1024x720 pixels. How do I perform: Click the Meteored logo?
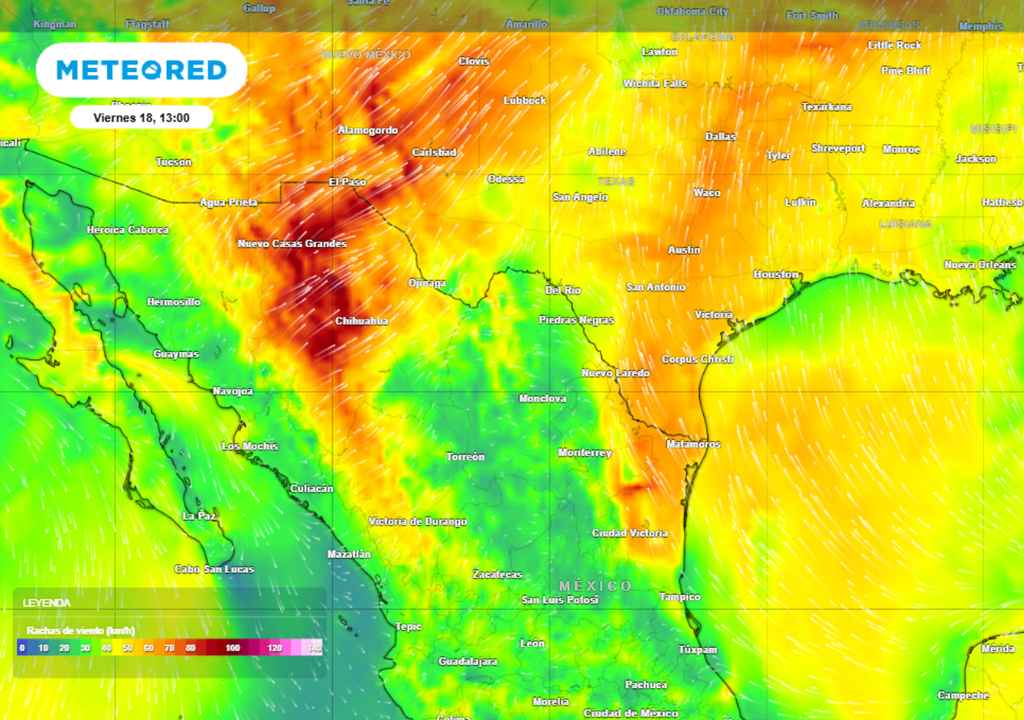click(x=141, y=70)
